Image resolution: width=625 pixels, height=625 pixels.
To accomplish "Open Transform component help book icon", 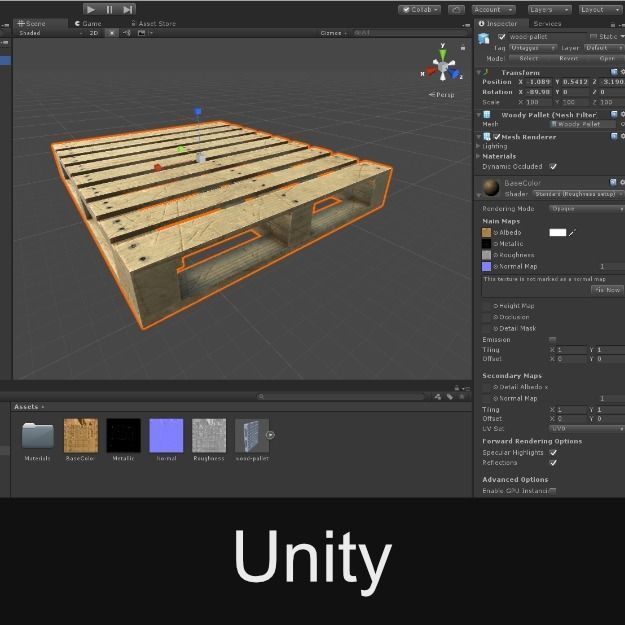I will click(614, 72).
